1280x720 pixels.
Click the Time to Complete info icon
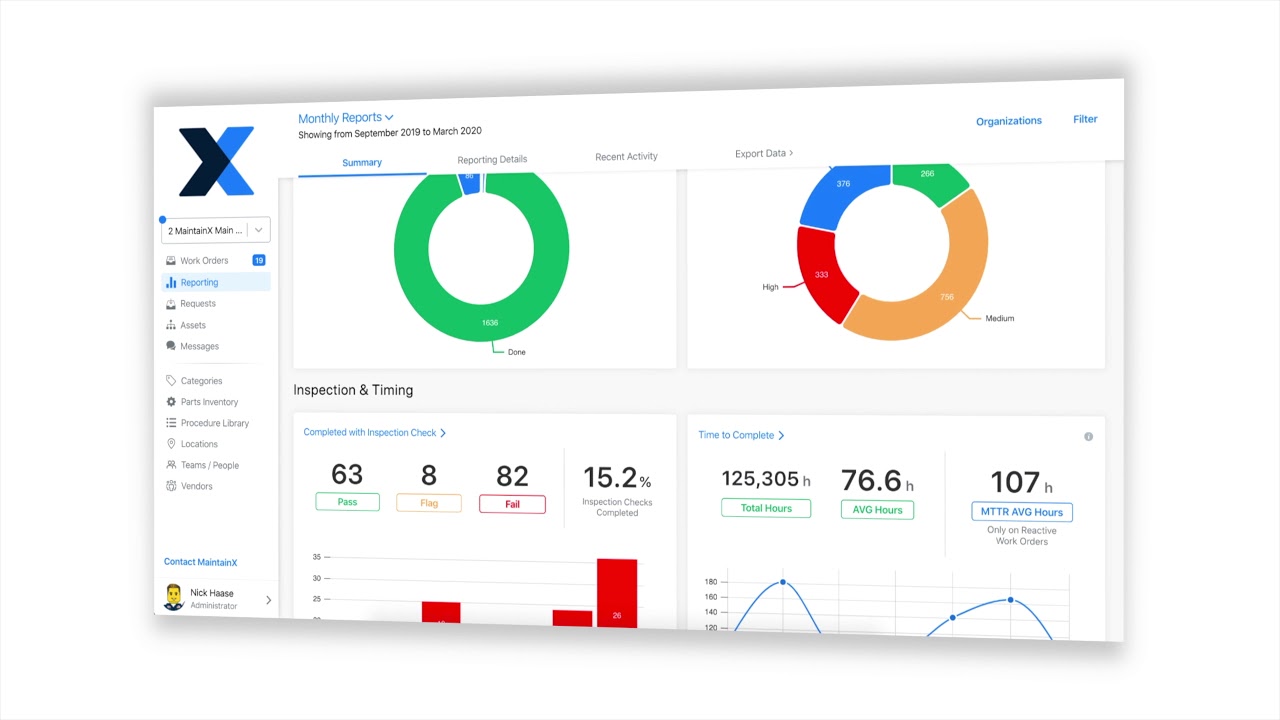(1088, 437)
